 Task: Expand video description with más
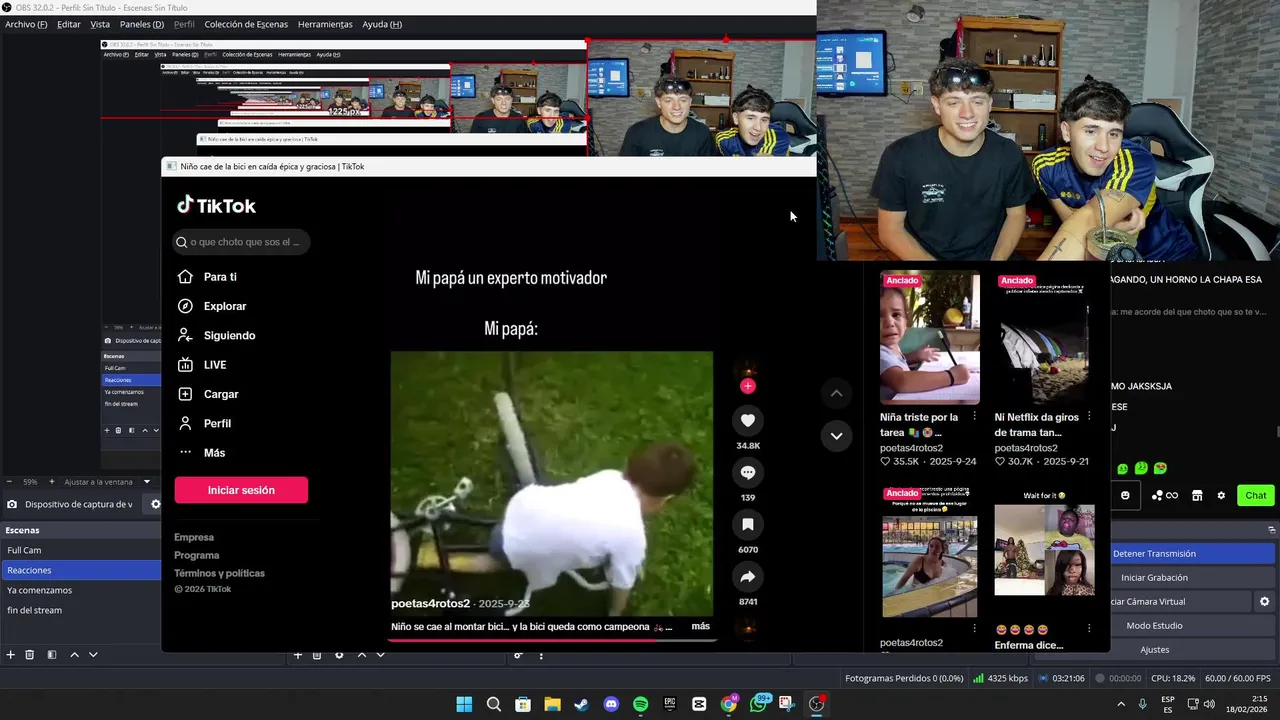(700, 626)
